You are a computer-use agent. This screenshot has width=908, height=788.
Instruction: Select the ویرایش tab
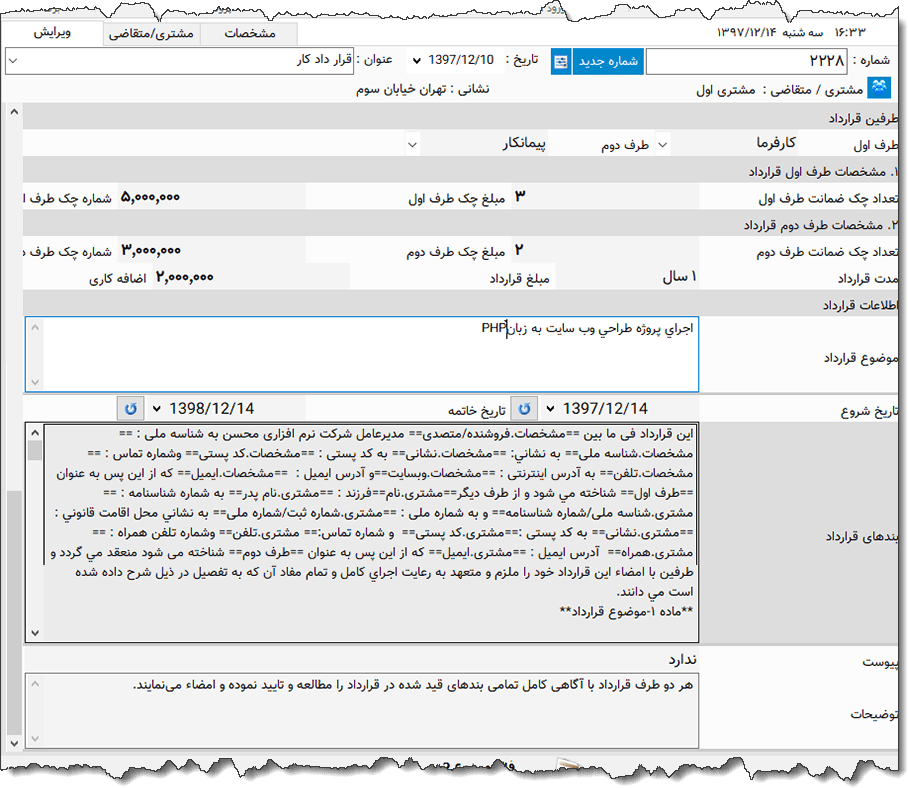[x=52, y=33]
